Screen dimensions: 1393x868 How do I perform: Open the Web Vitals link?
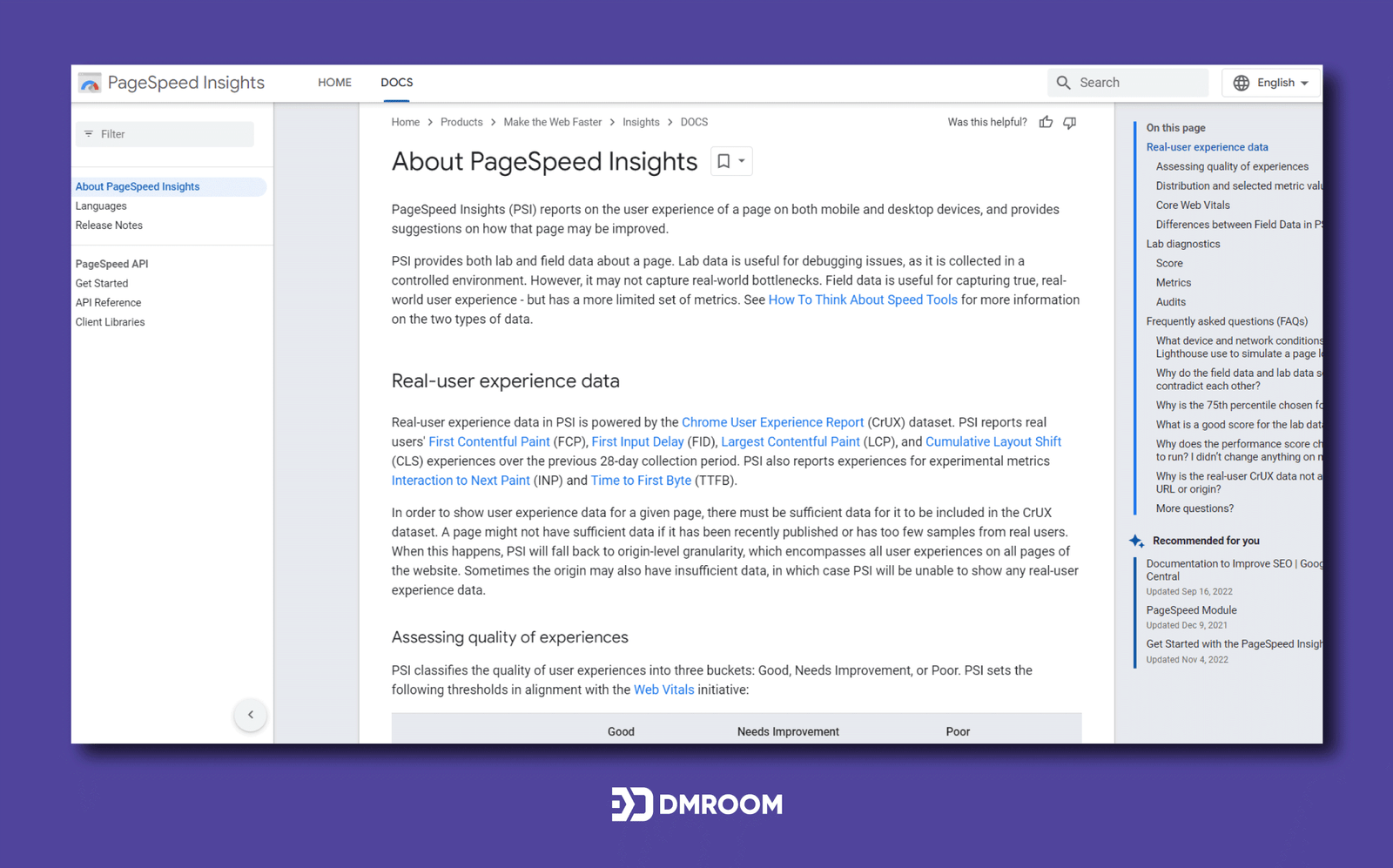tap(664, 690)
